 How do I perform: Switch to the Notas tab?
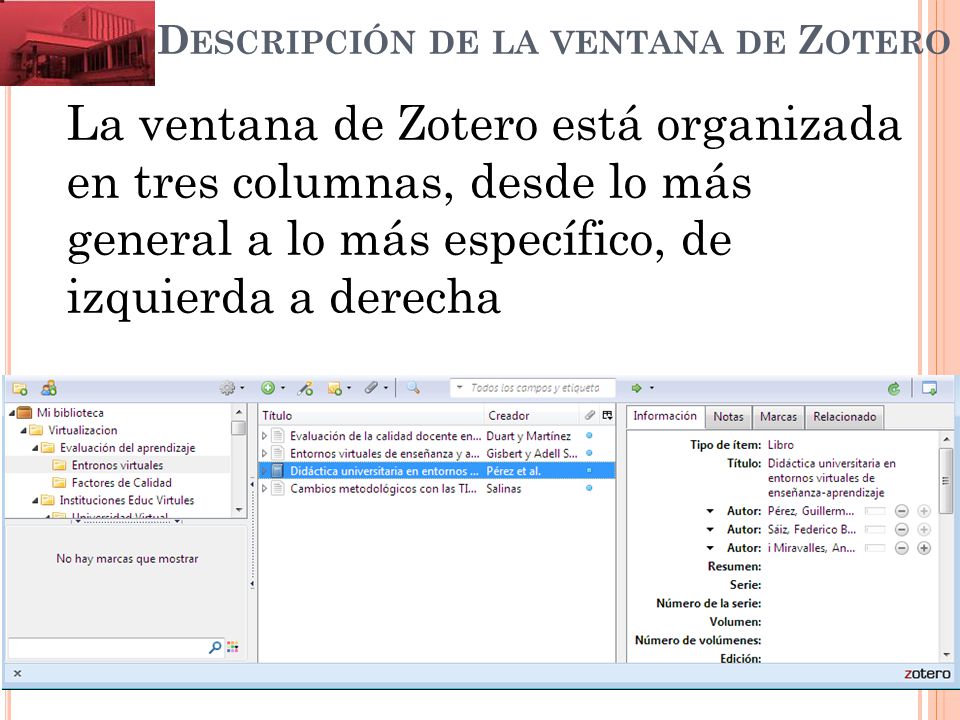click(729, 417)
